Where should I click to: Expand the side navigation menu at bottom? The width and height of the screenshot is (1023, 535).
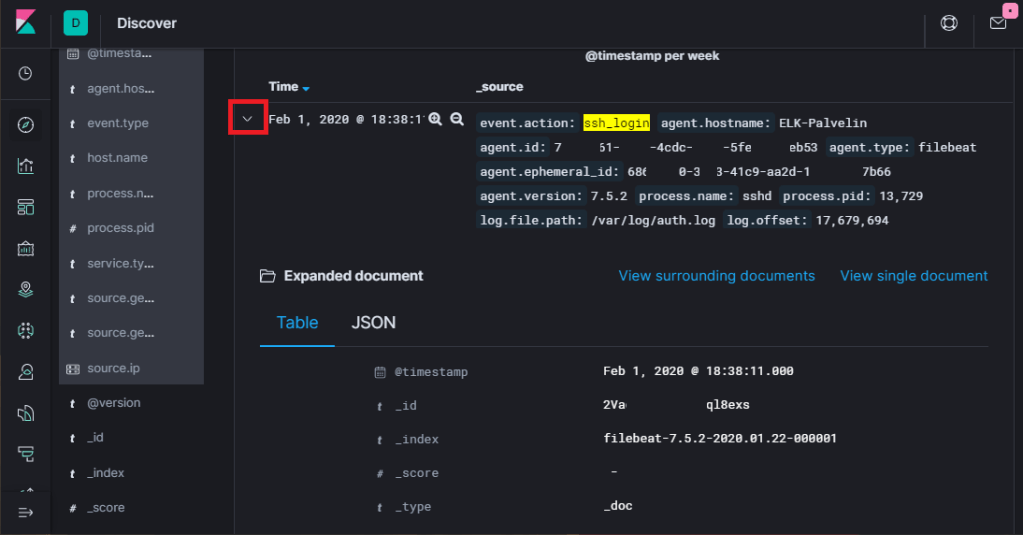point(26,512)
